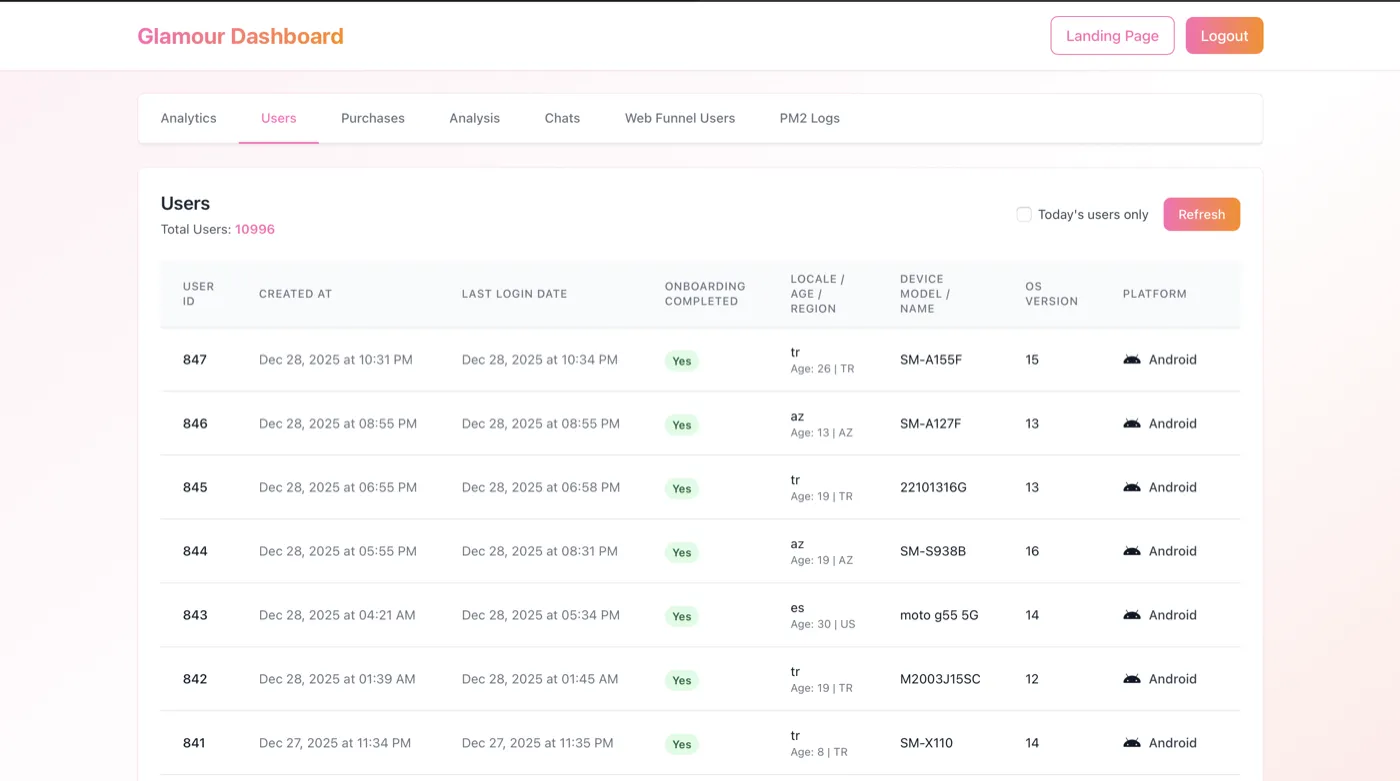The width and height of the screenshot is (1400, 781).
Task: Click device model SM-X110
Action: (x=926, y=743)
